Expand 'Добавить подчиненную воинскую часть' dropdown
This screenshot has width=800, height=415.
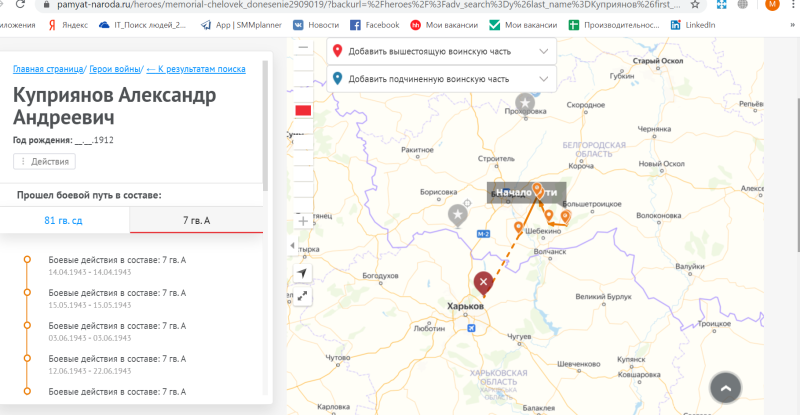point(441,79)
